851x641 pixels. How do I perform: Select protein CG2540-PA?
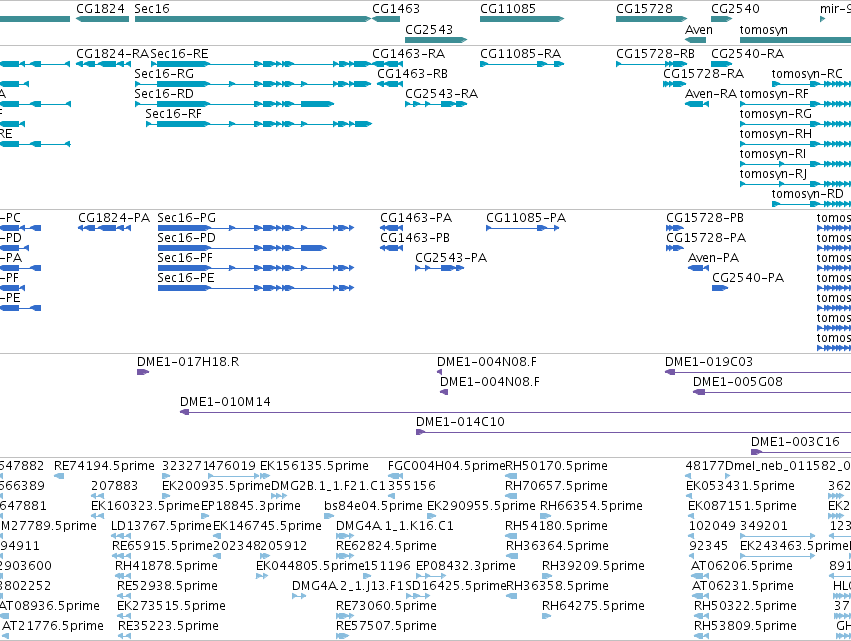tap(720, 288)
